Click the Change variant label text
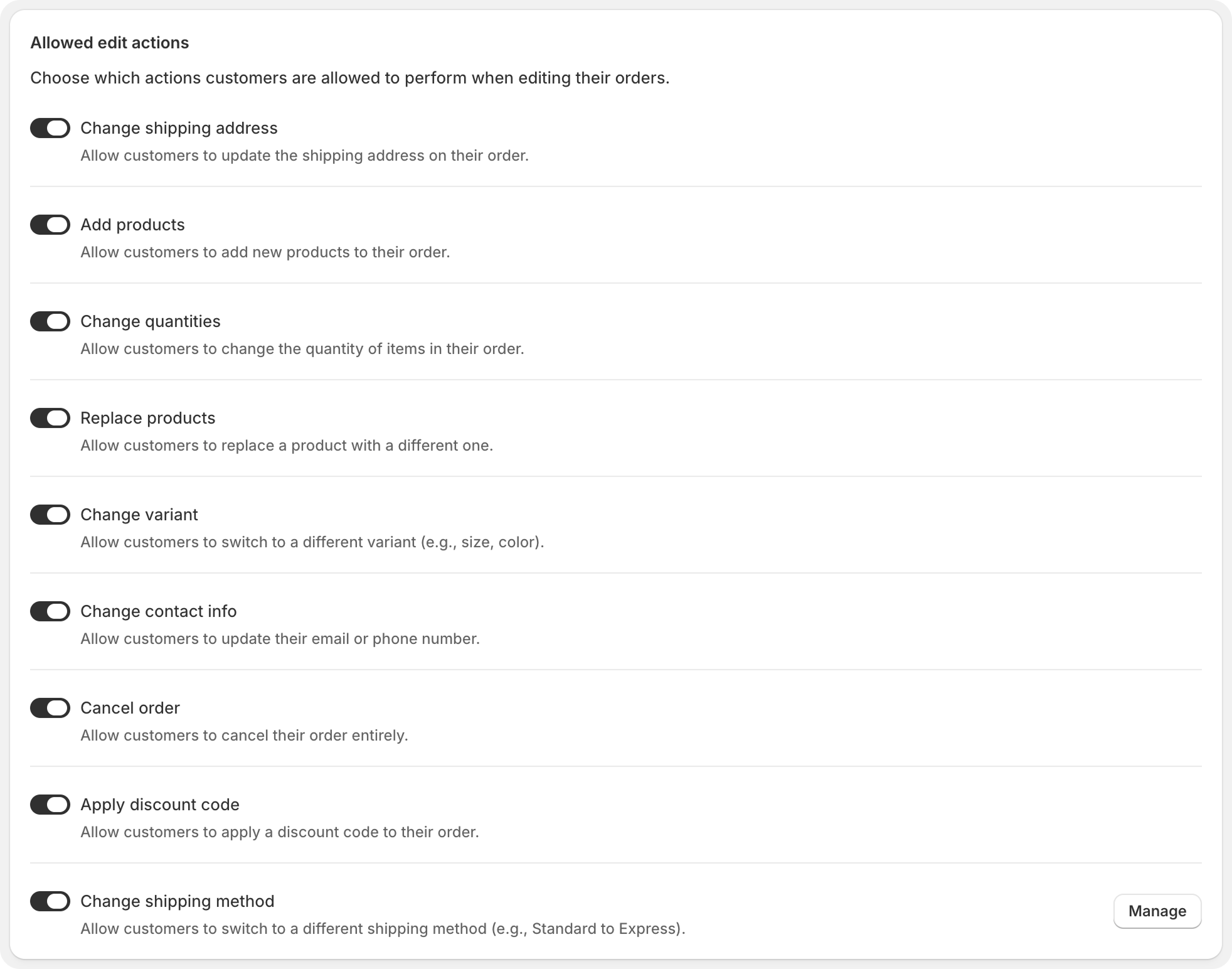This screenshot has height=969, width=1232. [139, 515]
